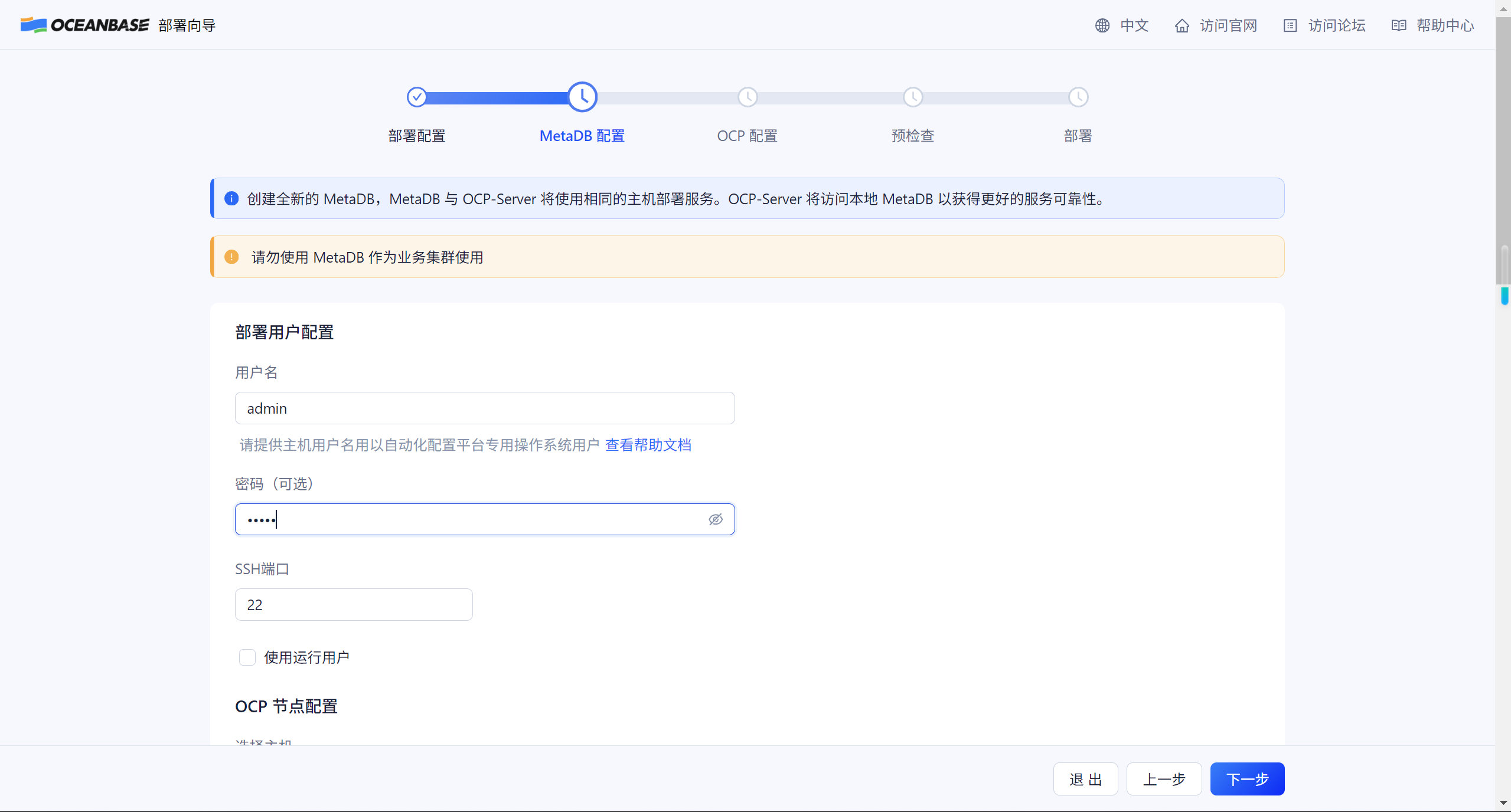Focus the SSH端口 input field
1511x812 pixels.
pos(354,604)
